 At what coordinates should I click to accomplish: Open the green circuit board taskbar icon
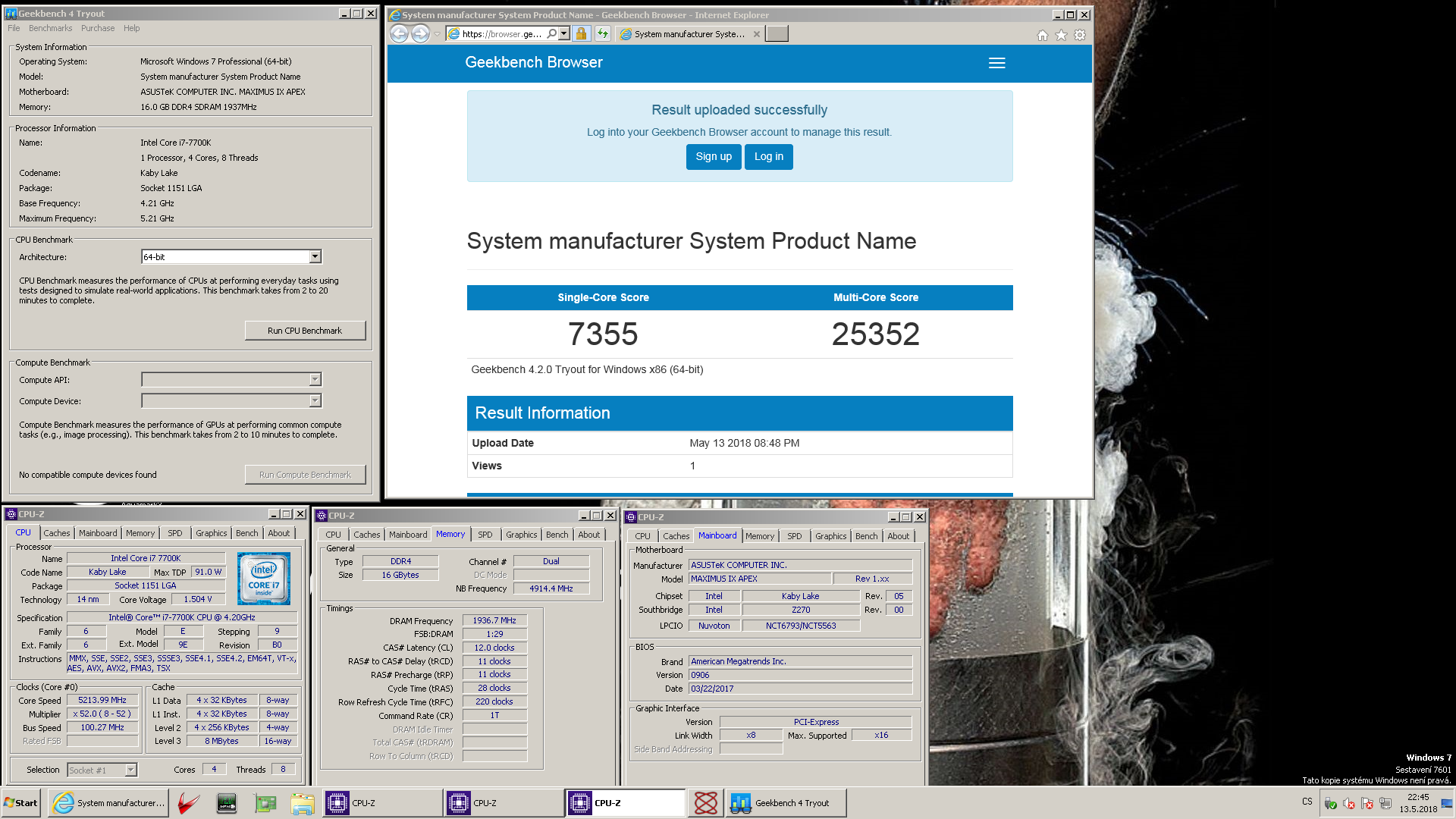[265, 803]
